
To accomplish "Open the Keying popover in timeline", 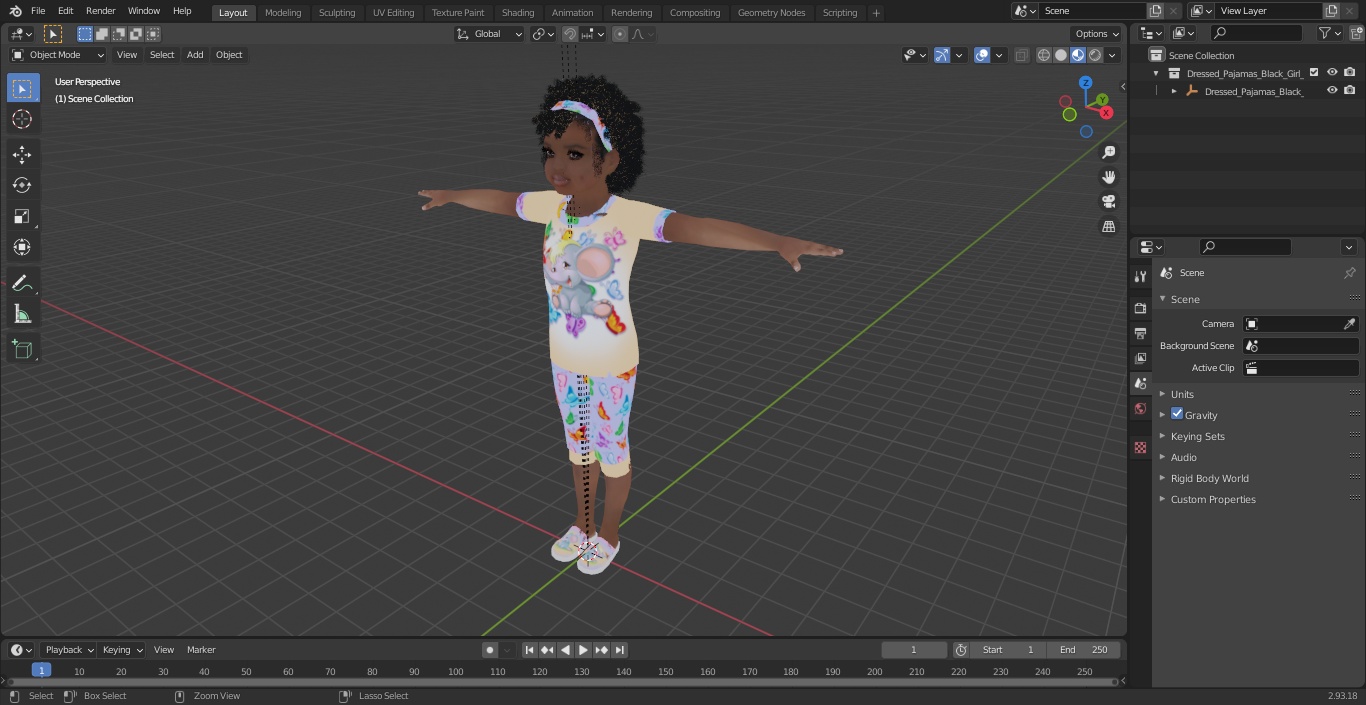I will (122, 650).
